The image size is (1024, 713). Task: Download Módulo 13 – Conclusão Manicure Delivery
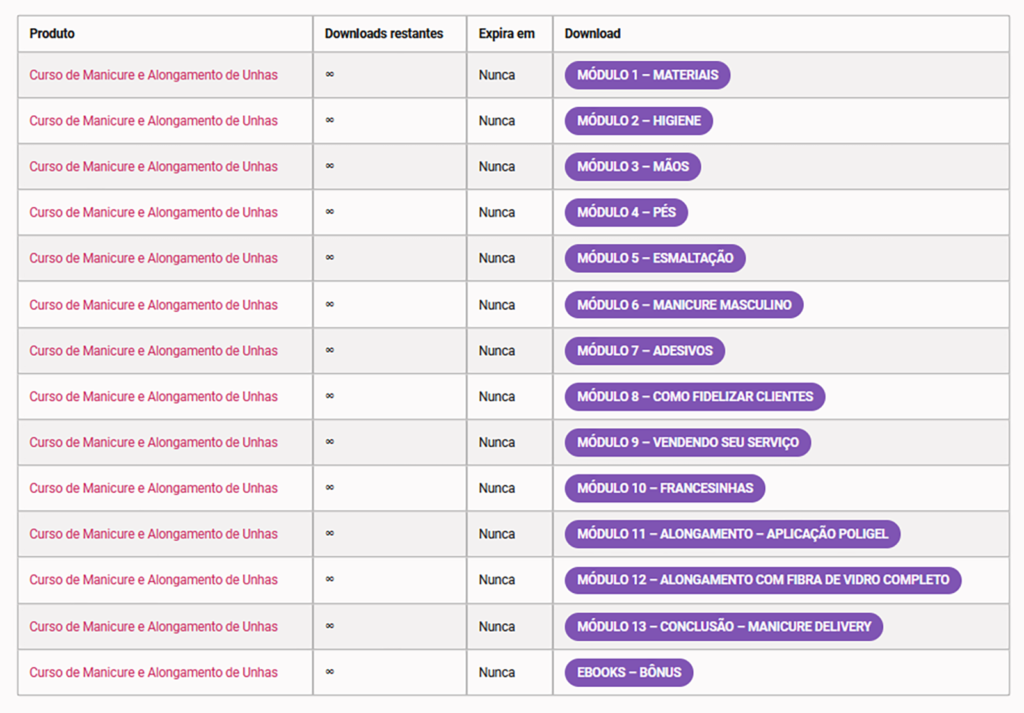(723, 627)
